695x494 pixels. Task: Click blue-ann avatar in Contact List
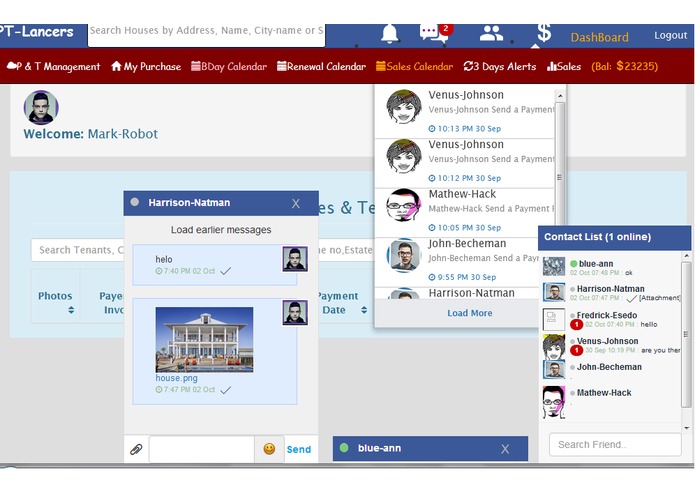coord(554,267)
